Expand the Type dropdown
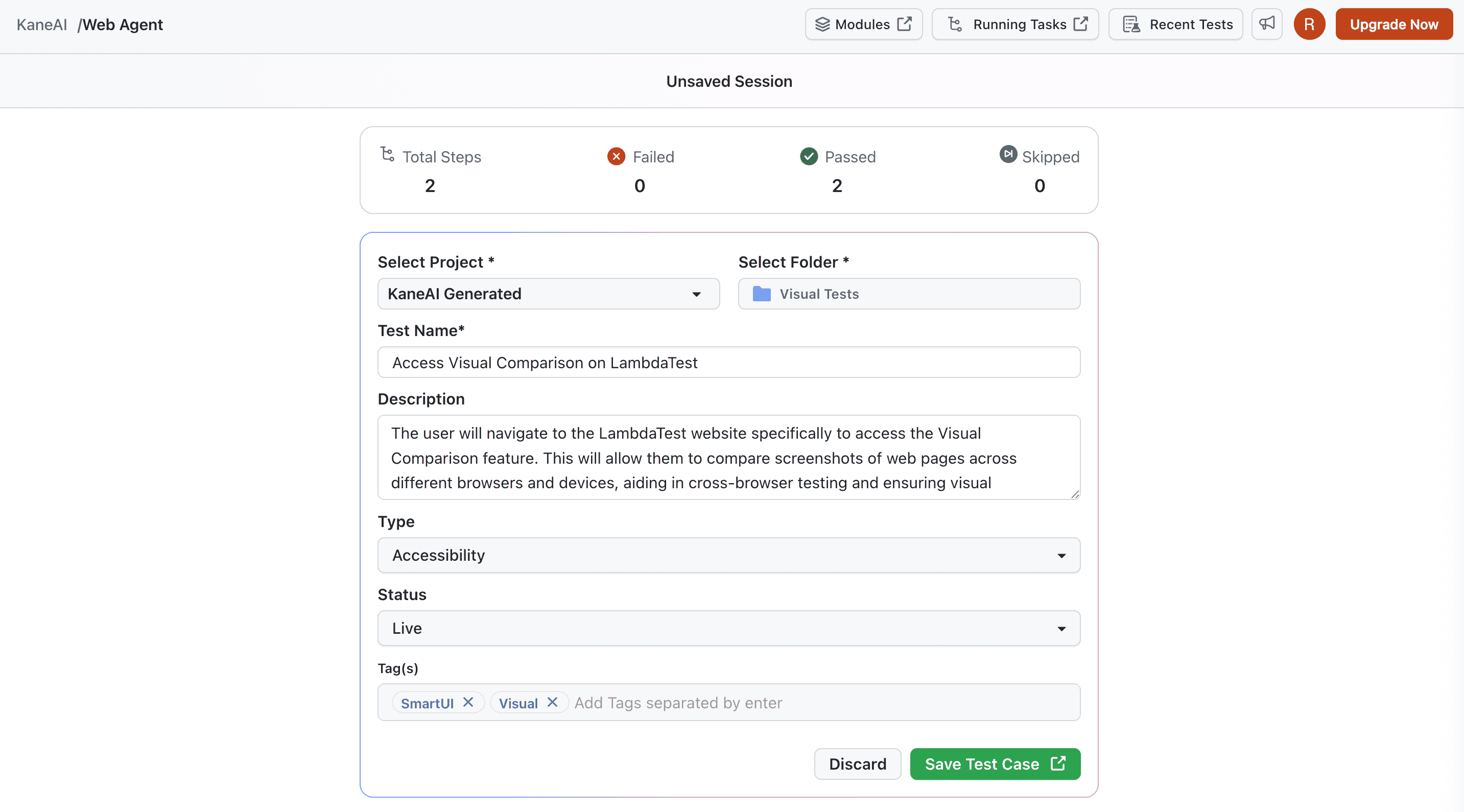This screenshot has height=812, width=1464. pyautogui.click(x=728, y=555)
